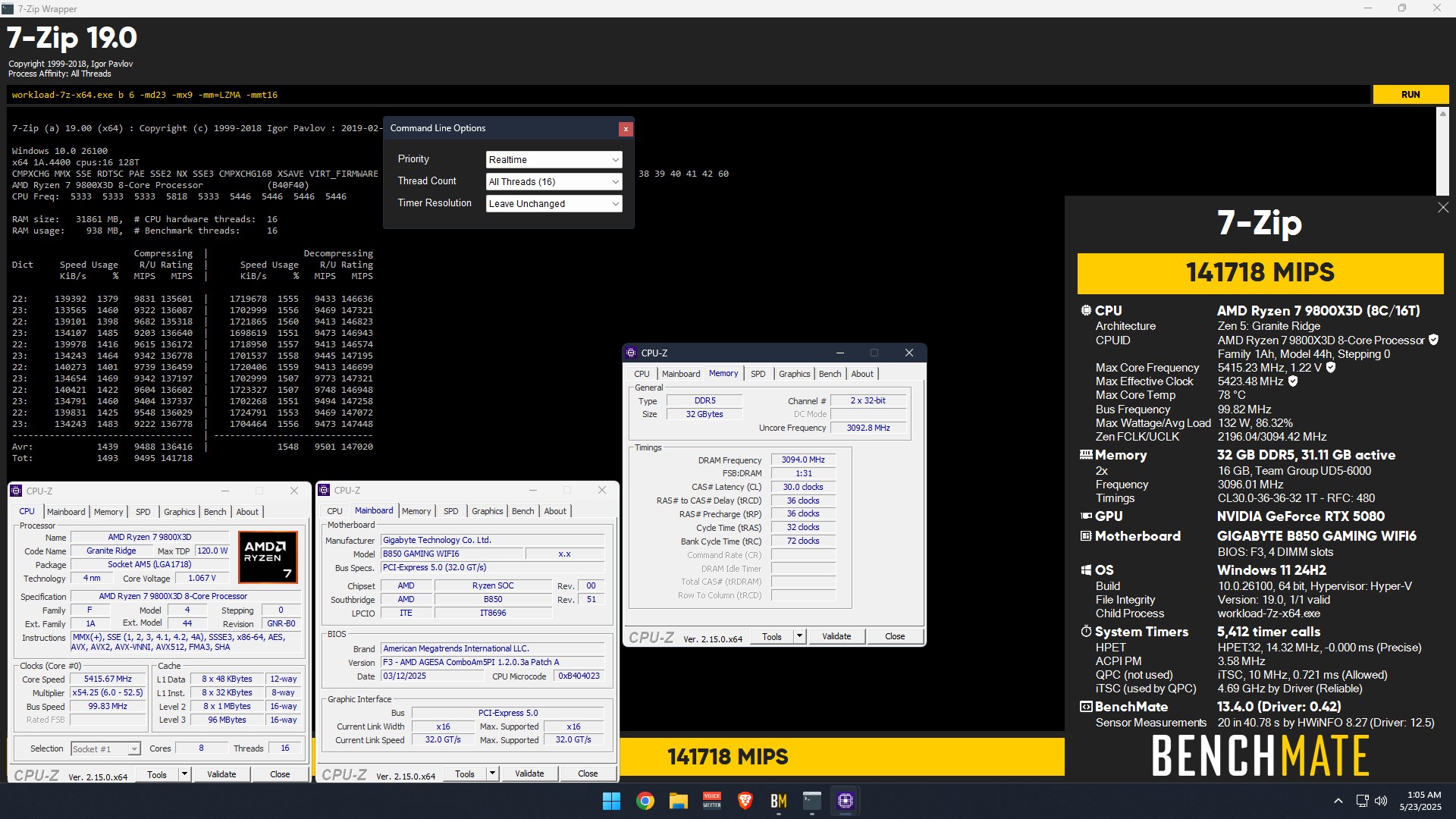1456x819 pixels.
Task: Select CPU tab in Memory CPU-Z window
Action: click(x=642, y=374)
